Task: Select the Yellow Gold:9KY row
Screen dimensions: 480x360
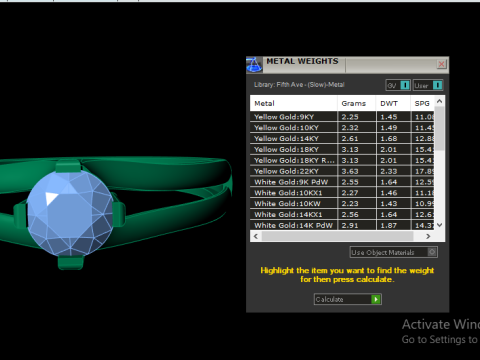Action: pos(342,117)
